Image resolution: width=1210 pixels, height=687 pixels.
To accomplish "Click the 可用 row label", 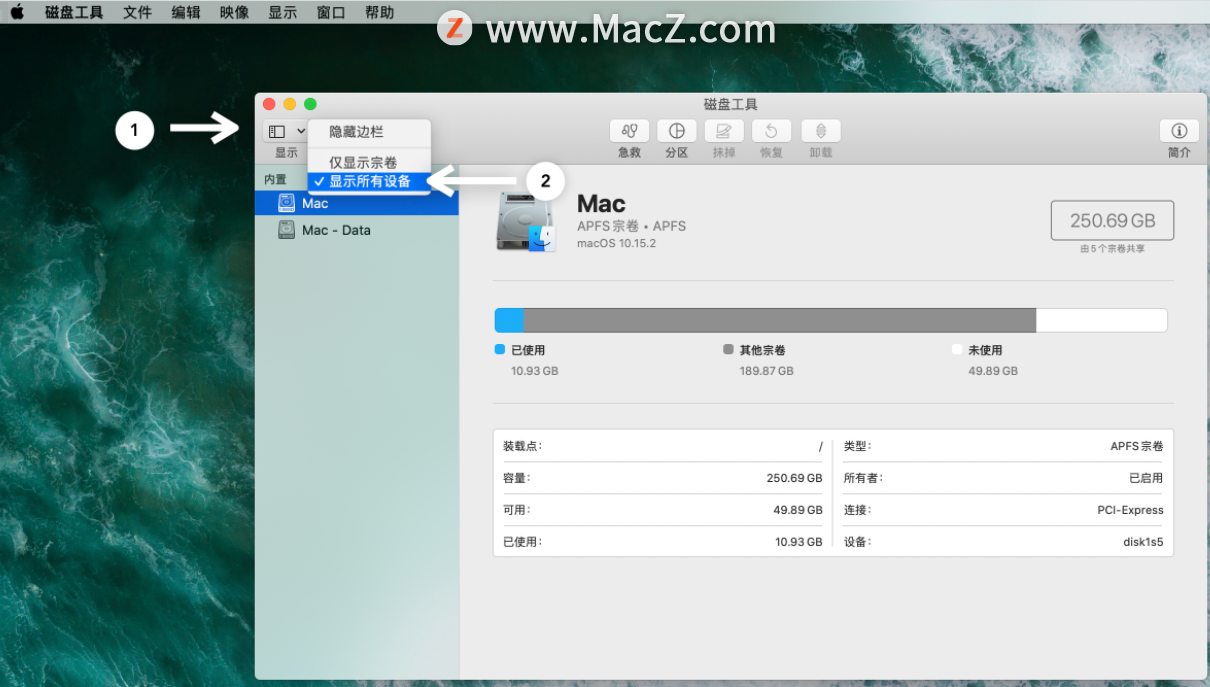I will [x=516, y=510].
